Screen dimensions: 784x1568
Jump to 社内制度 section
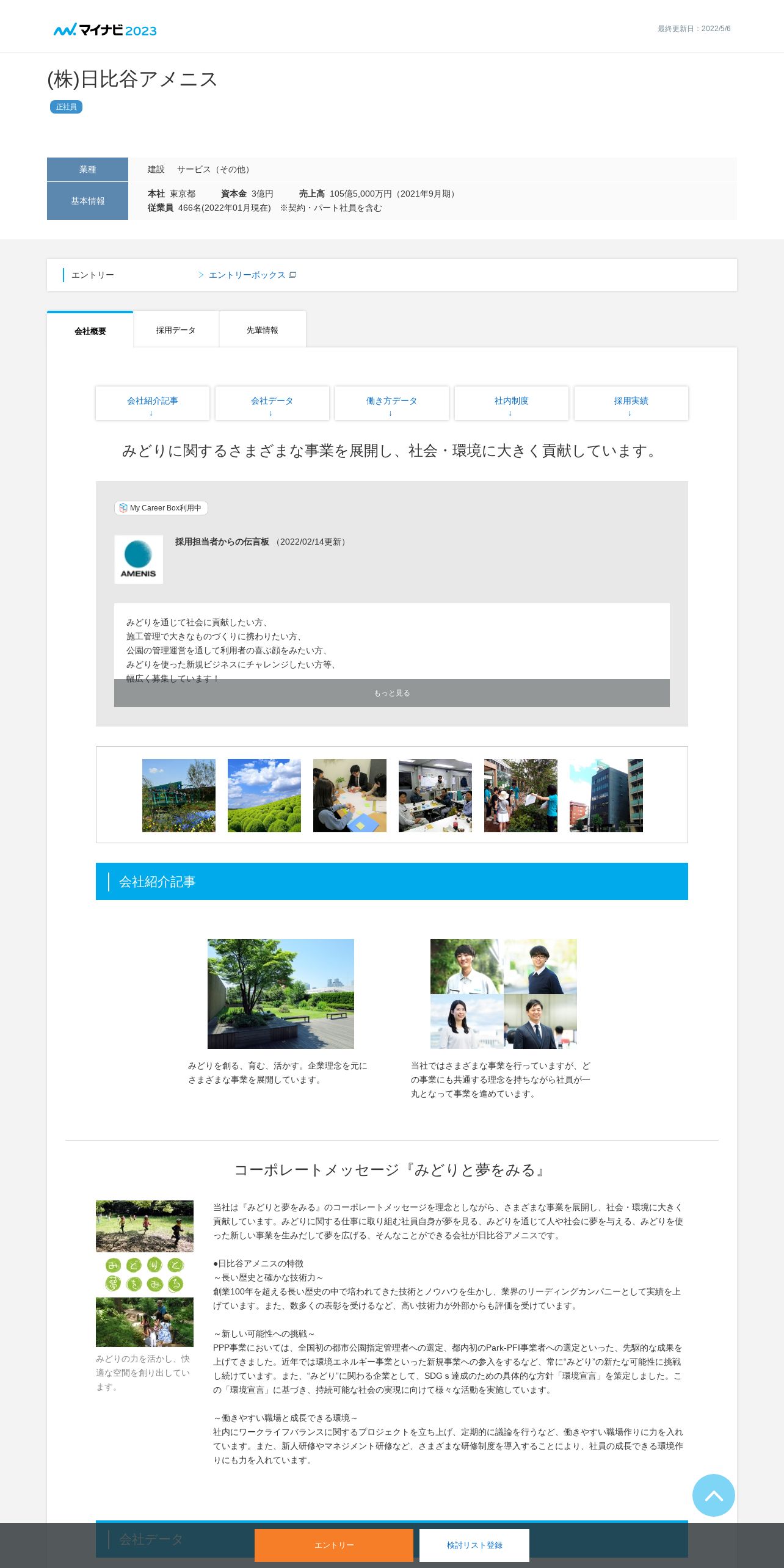click(x=512, y=403)
